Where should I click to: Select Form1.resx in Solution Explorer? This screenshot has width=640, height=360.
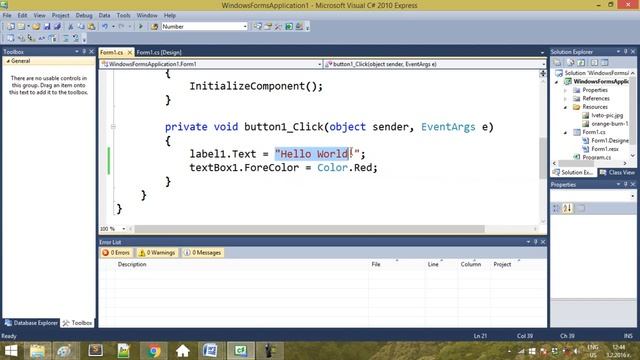point(605,149)
